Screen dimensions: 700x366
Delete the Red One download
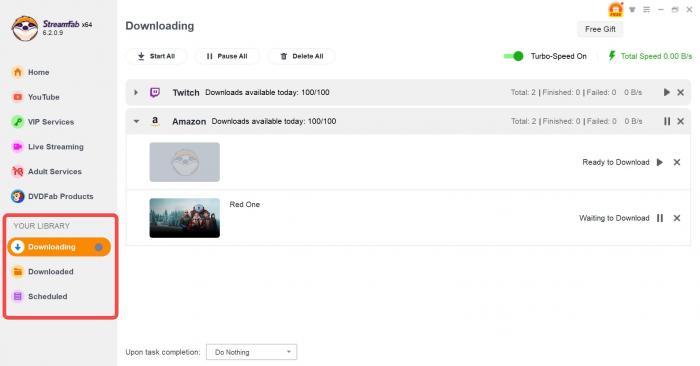click(x=677, y=218)
